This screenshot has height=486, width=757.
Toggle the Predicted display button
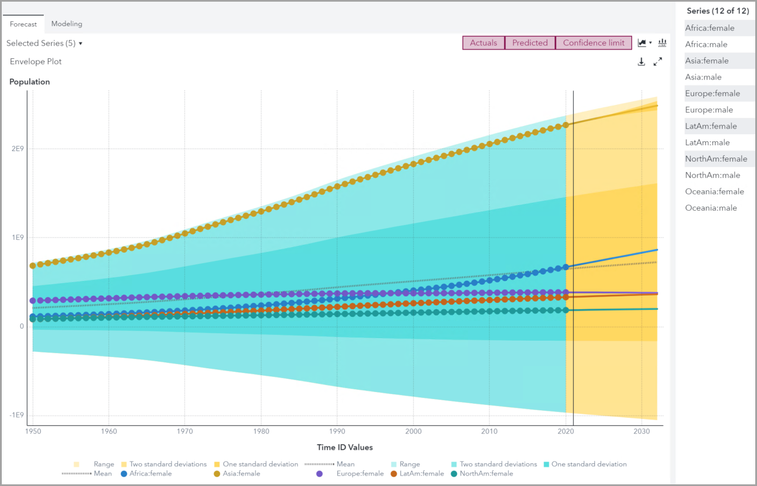click(530, 43)
